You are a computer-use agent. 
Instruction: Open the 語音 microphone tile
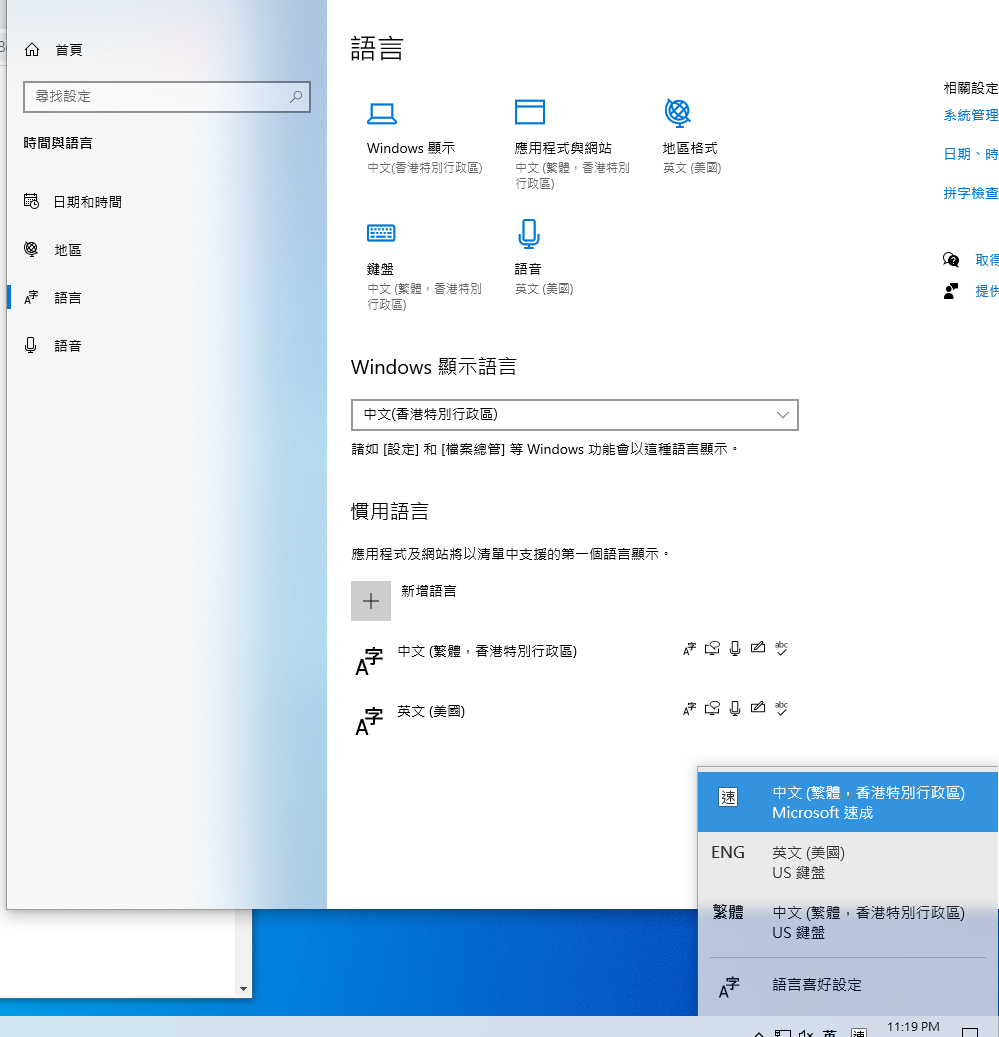point(544,258)
